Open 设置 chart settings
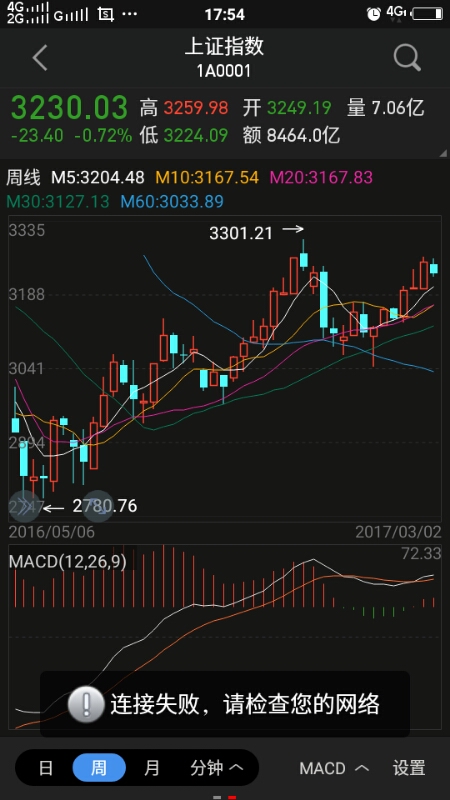This screenshot has width=450, height=800. pyautogui.click(x=409, y=768)
